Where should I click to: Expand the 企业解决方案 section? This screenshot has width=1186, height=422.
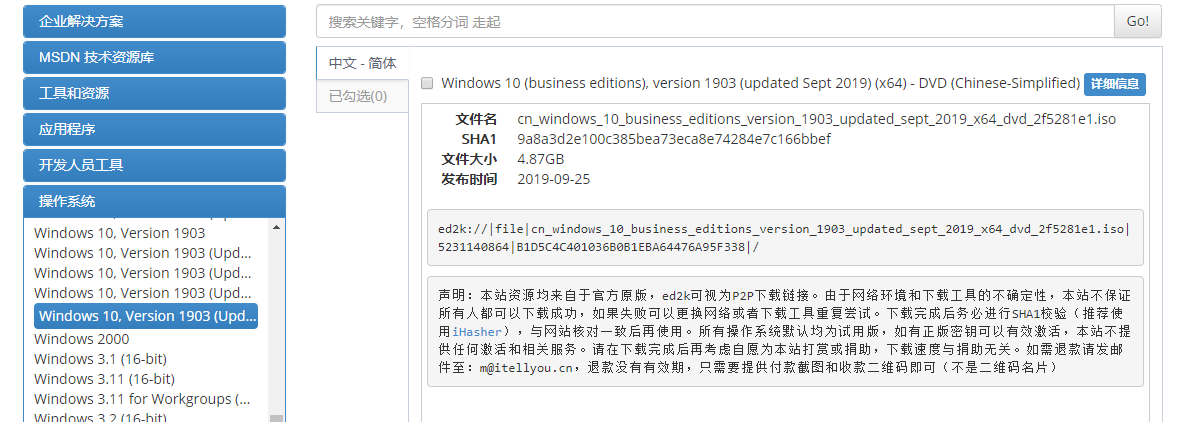point(154,21)
